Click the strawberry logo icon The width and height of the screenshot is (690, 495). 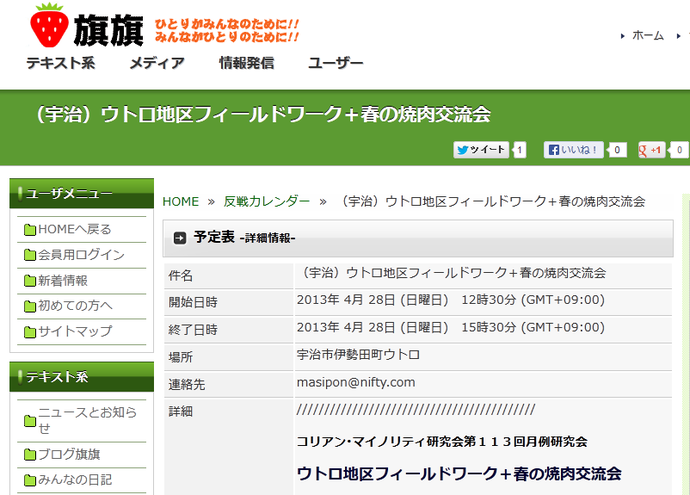(49, 25)
